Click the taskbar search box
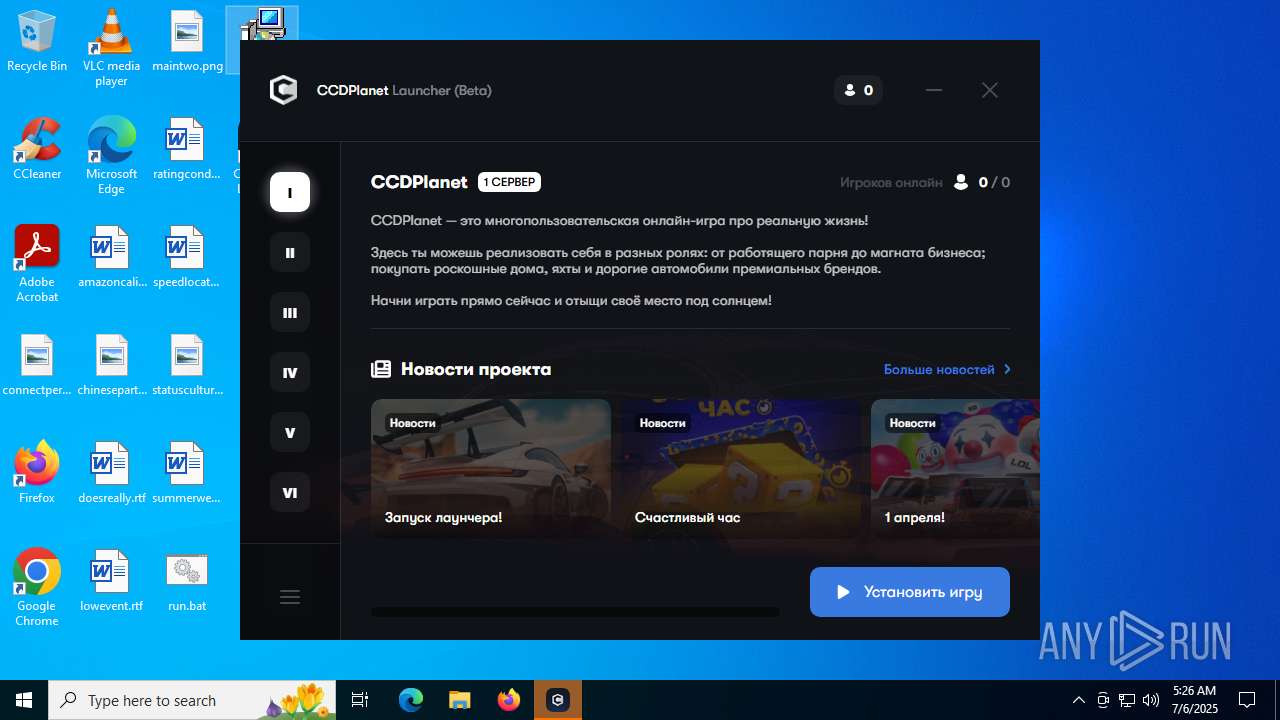This screenshot has width=1280, height=720. point(194,700)
